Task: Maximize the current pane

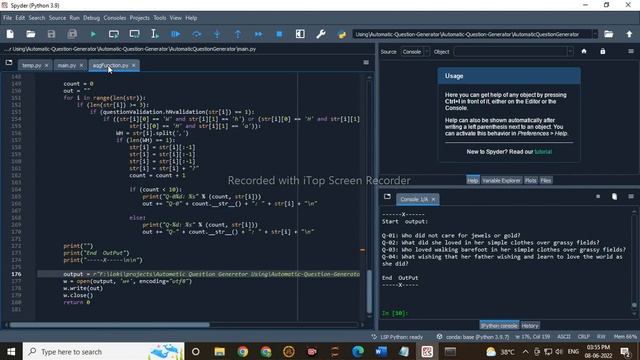Action: pos(300,34)
